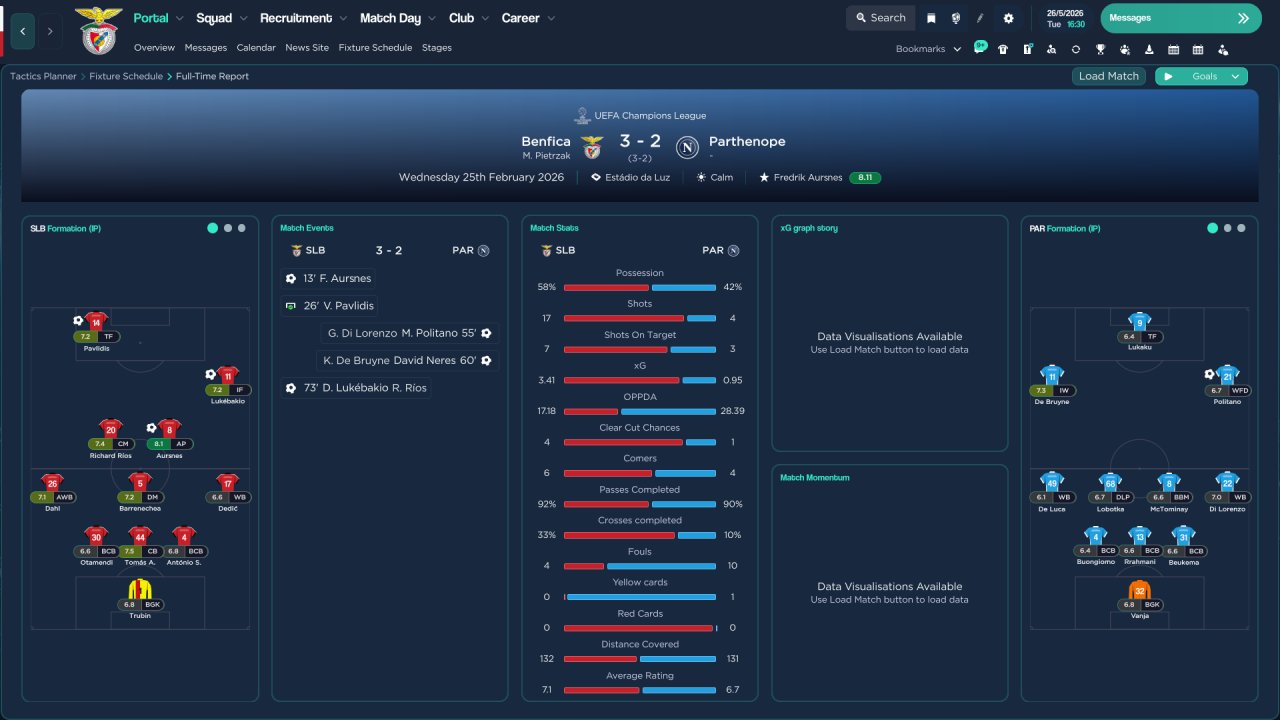The image size is (1280, 720).
Task: Click the xG graph story panel heading
Action: (809, 229)
